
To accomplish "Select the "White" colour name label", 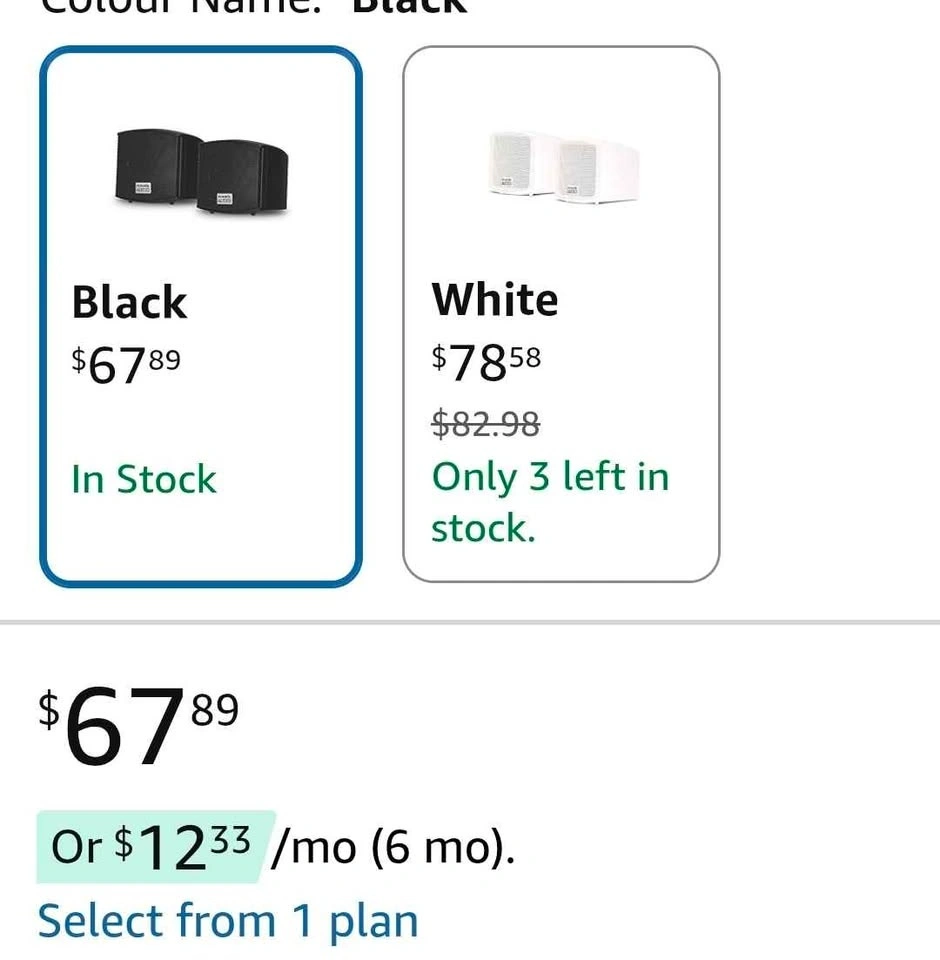I will [495, 300].
